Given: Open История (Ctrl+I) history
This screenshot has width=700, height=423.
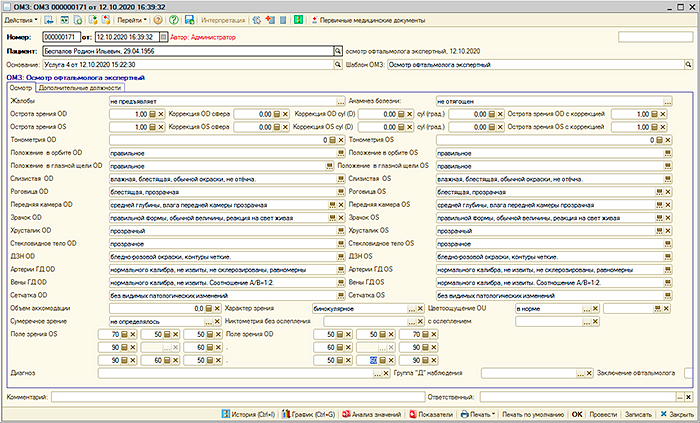Looking at the screenshot, I should point(248,413).
